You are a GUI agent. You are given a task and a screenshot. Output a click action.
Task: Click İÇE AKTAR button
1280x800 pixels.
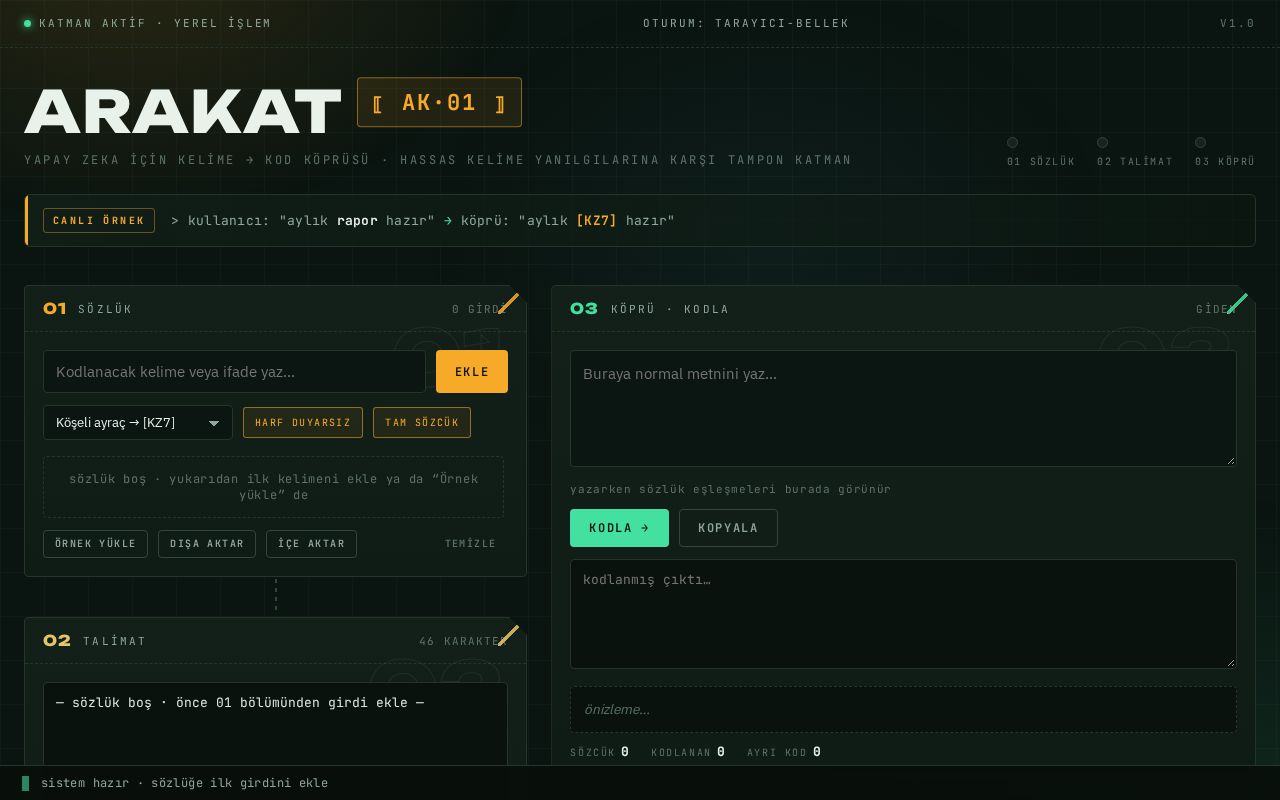coord(311,544)
